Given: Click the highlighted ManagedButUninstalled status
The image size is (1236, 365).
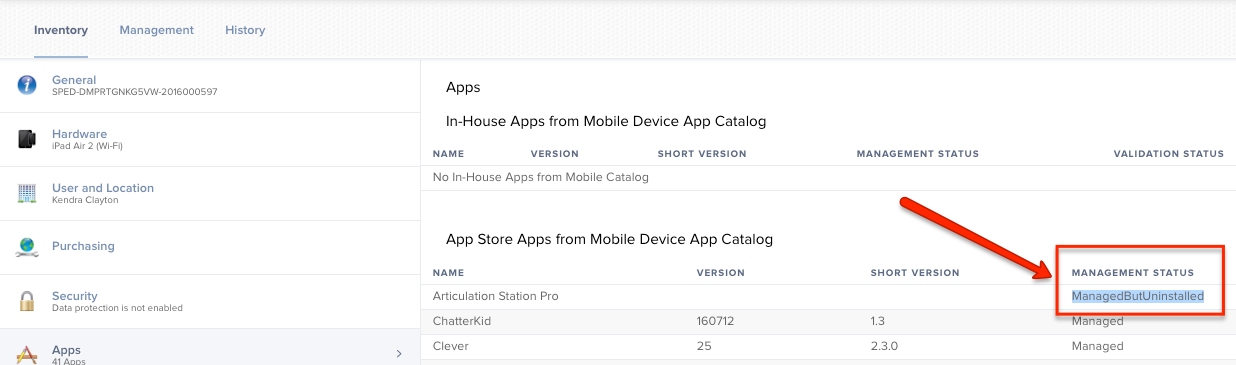Looking at the screenshot, I should [x=1137, y=296].
